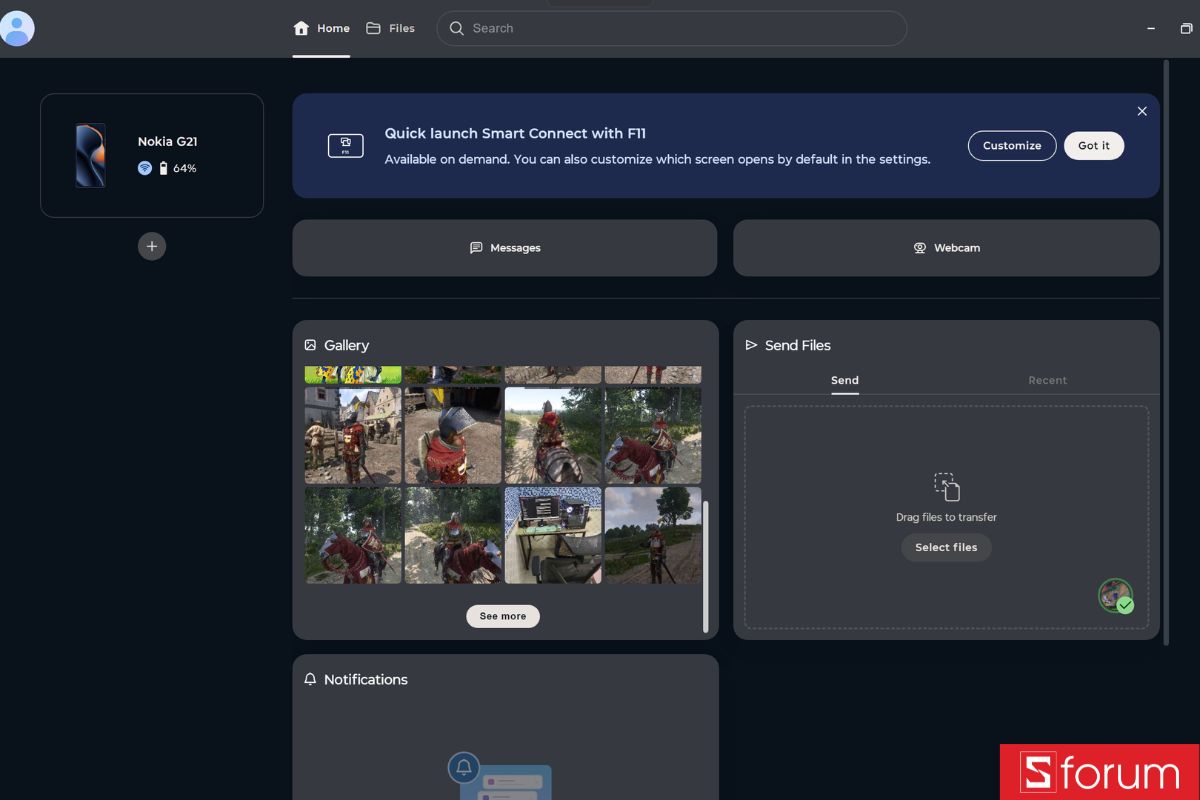Click the completed transfer thumbnail with checkmark
This screenshot has width=1200, height=800.
pyautogui.click(x=1116, y=596)
